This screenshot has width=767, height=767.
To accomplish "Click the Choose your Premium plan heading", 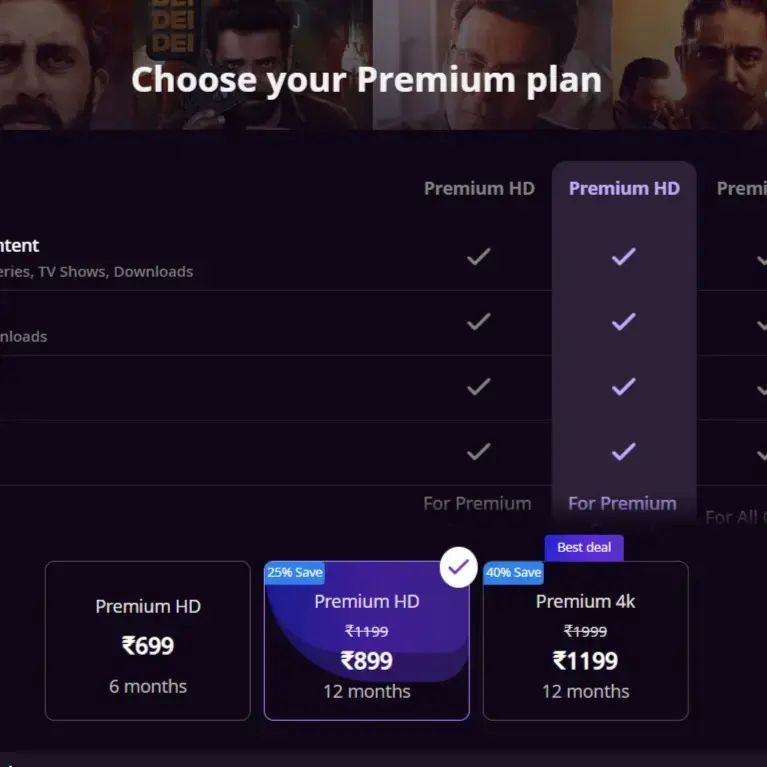I will click(366, 79).
